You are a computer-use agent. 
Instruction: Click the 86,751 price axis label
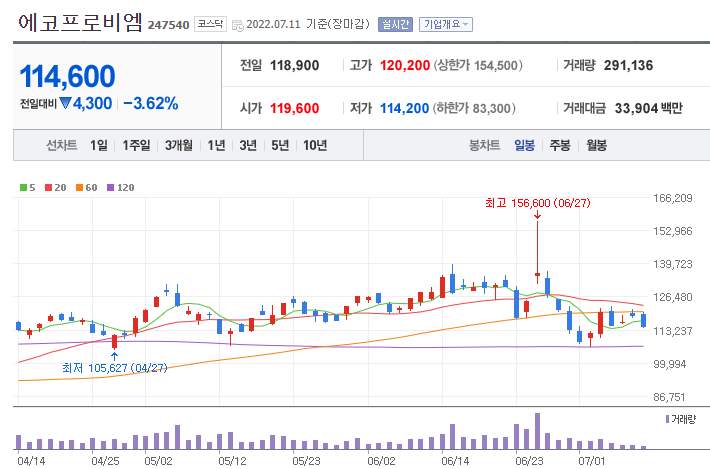pos(669,397)
